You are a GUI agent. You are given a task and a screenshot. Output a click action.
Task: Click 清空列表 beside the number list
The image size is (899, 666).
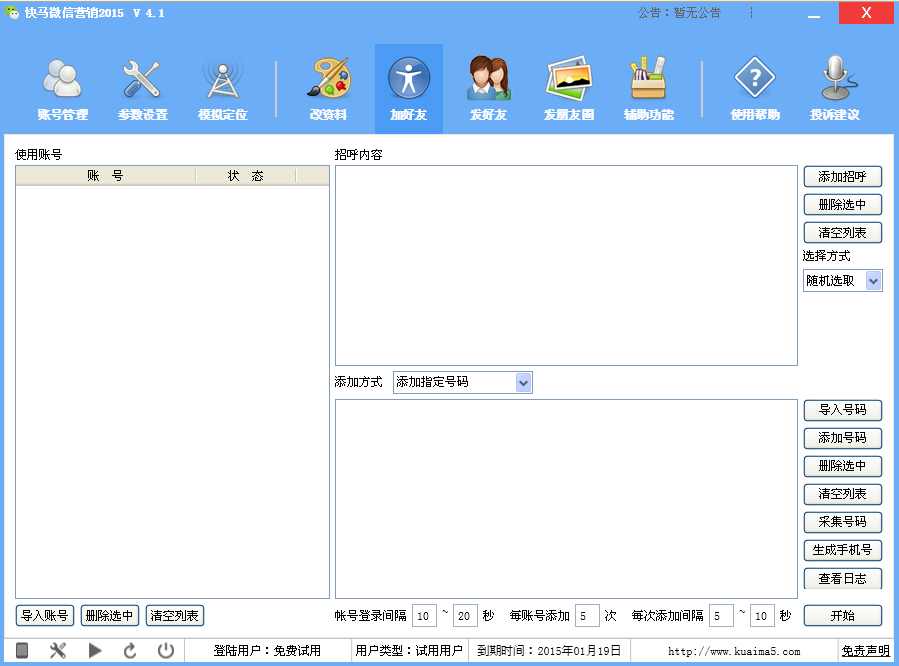pos(842,494)
